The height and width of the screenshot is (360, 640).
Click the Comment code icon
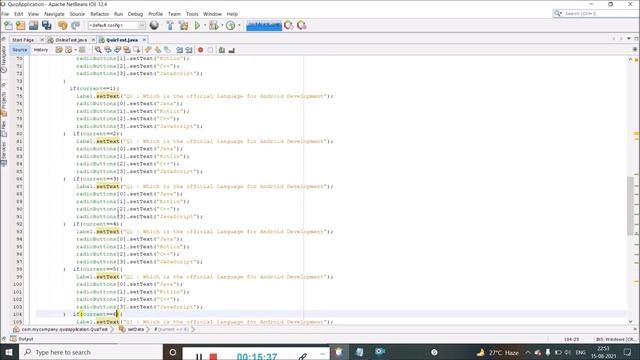click(222, 50)
